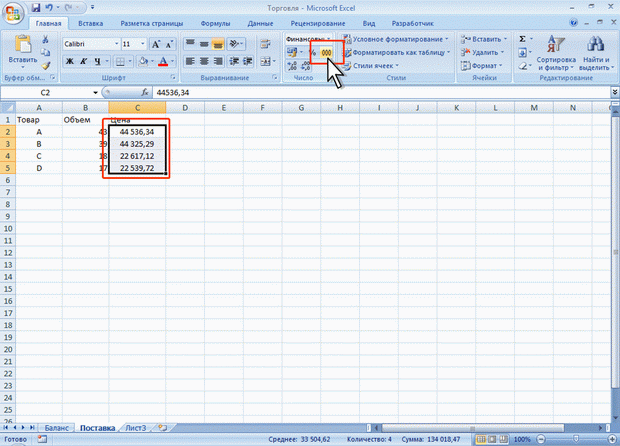This screenshot has height=446, width=620.
Task: Expand the Name Box dropdown arrow
Action: pyautogui.click(x=95, y=93)
